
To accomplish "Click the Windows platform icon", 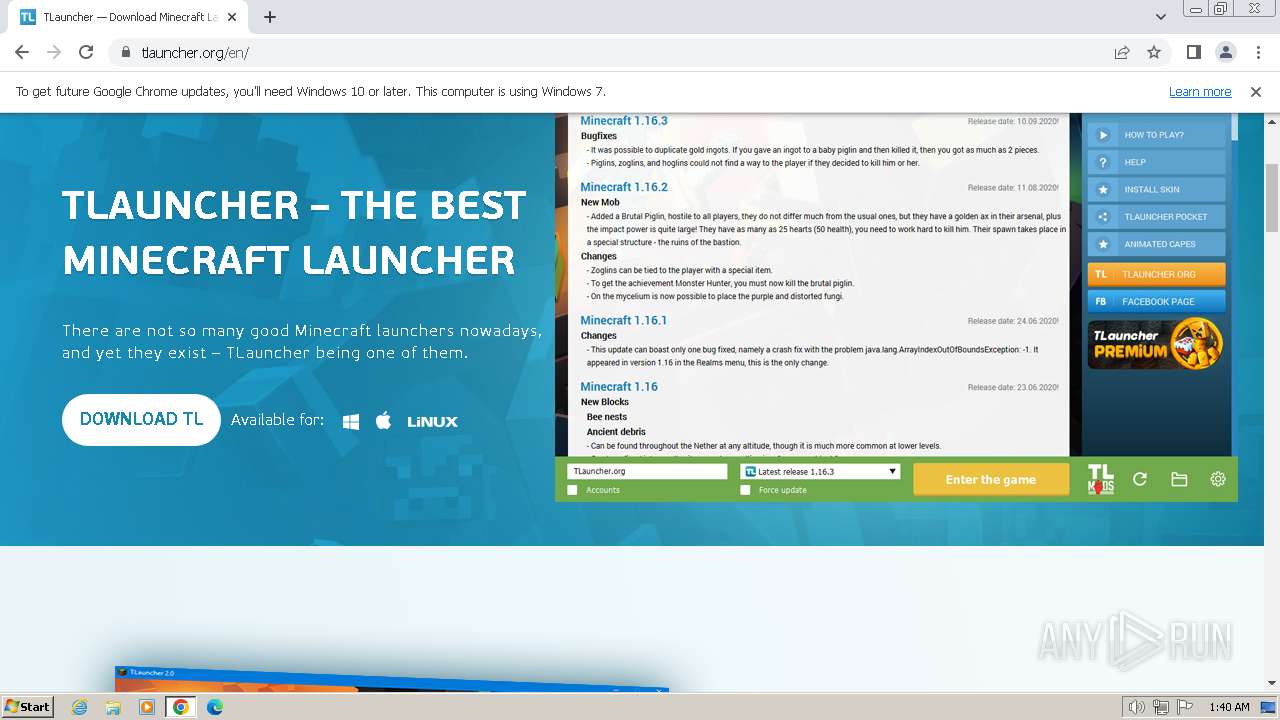I will [x=351, y=421].
